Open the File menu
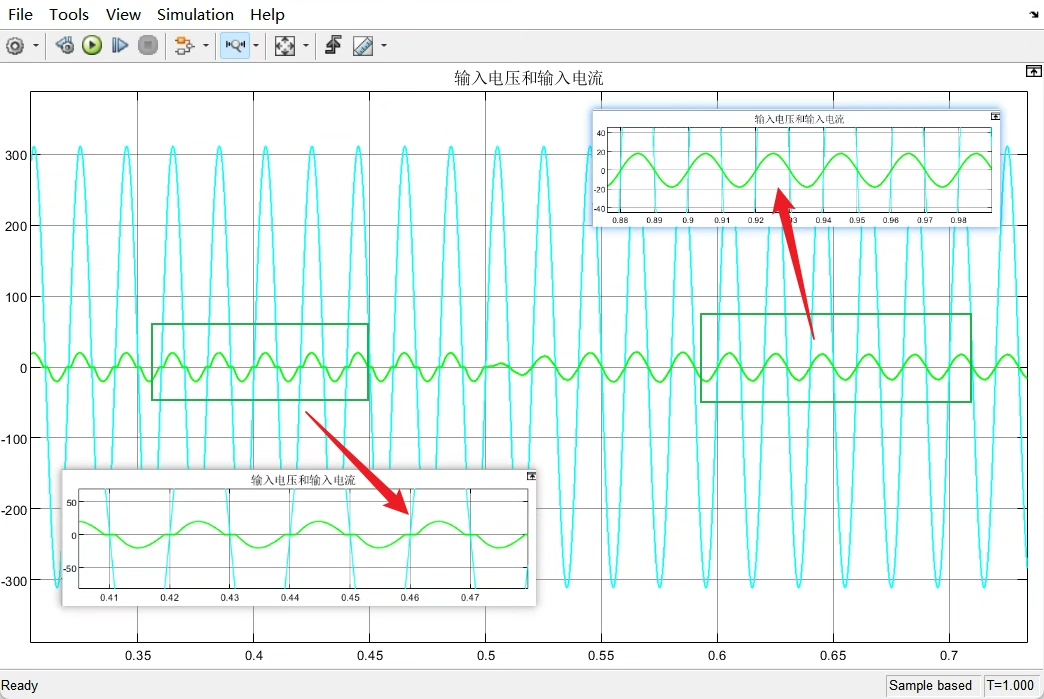The height and width of the screenshot is (699, 1044). pos(20,14)
